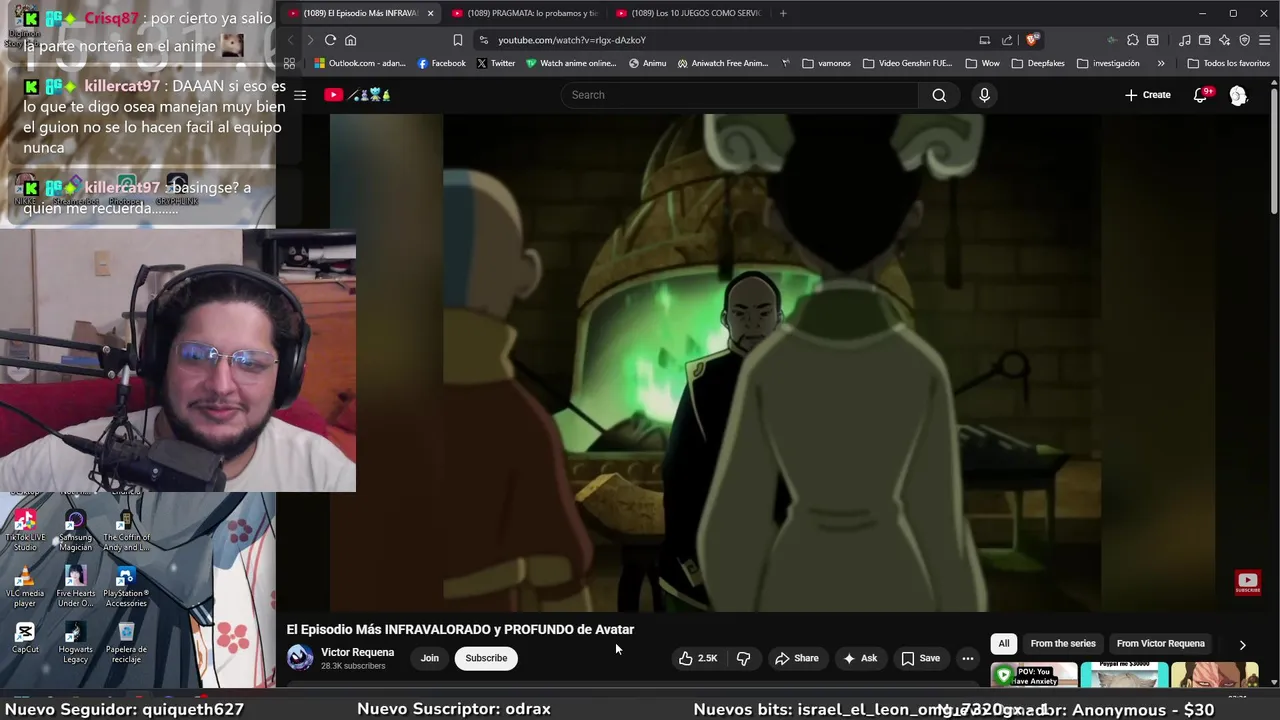Dislike the video with thumbs down
The height and width of the screenshot is (720, 1280).
pyautogui.click(x=743, y=658)
